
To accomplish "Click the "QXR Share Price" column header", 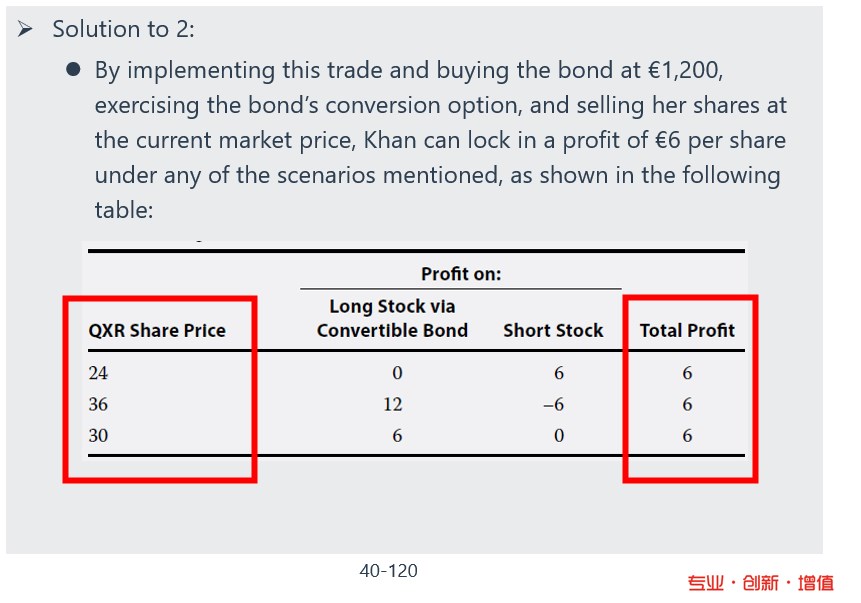I will (157, 330).
